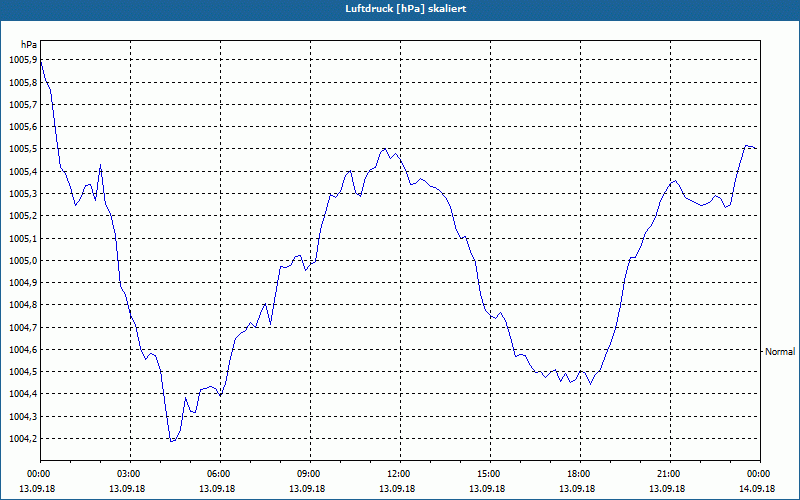Viewport: 800px width, 500px height.
Task: Click the 12:00 time label
Action: [x=400, y=474]
